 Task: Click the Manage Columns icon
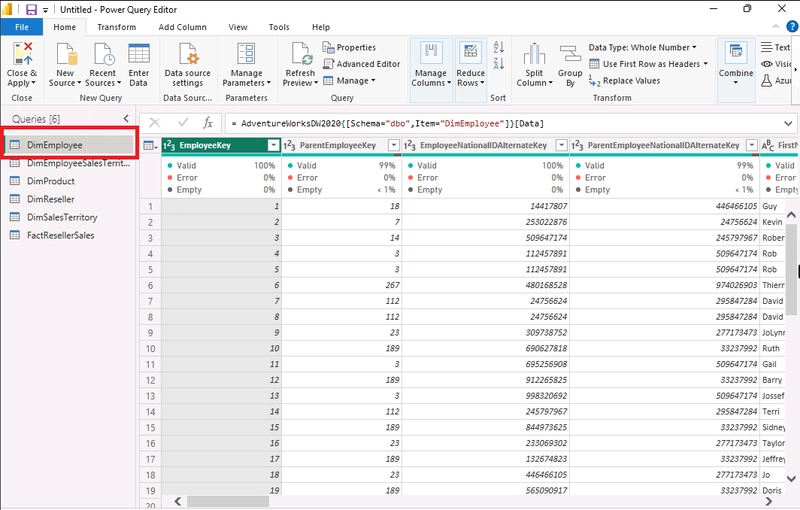tap(431, 54)
